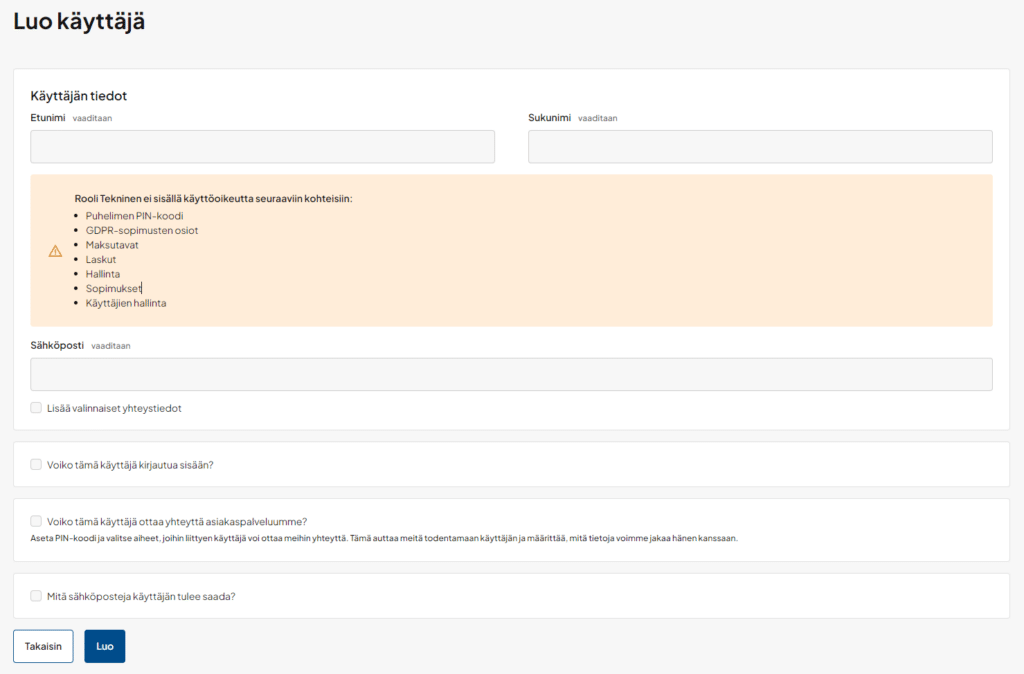Screen dimensions: 1024x674
Task: Click into the Etunimi input field
Action: [x=262, y=147]
